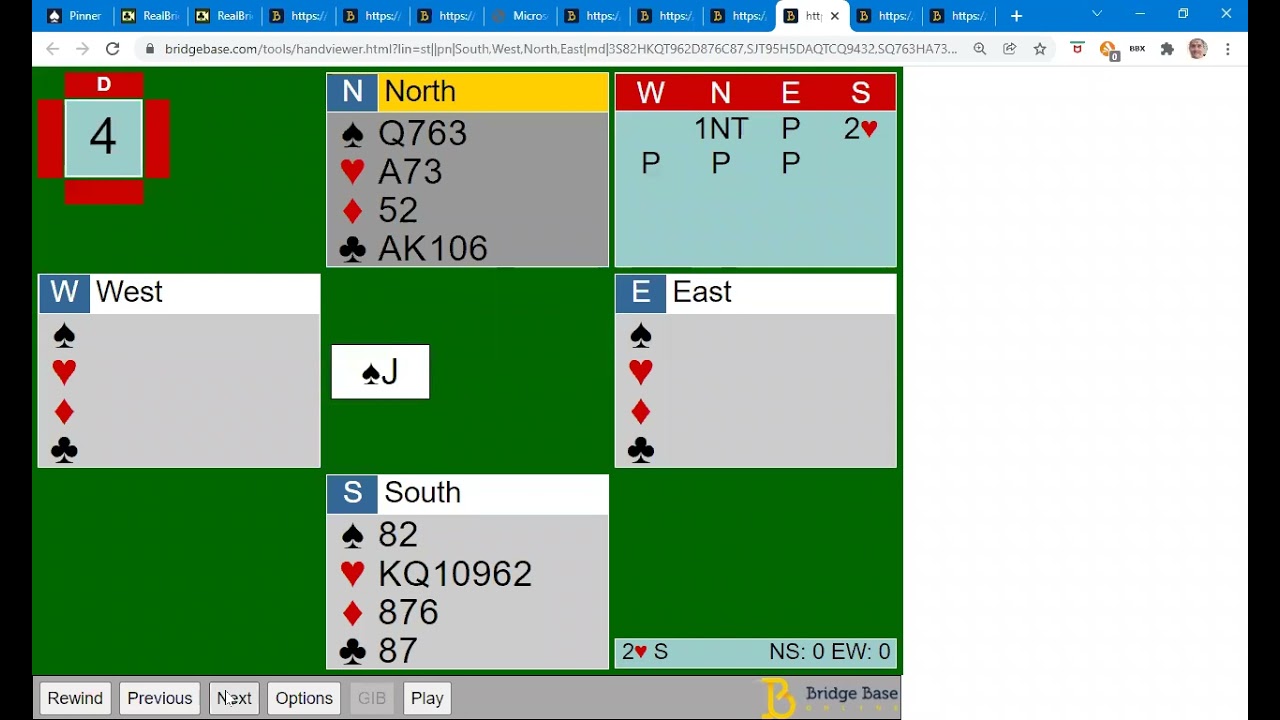The height and width of the screenshot is (720, 1280).
Task: Open the tab search dropdown arrow
Action: pyautogui.click(x=1097, y=14)
